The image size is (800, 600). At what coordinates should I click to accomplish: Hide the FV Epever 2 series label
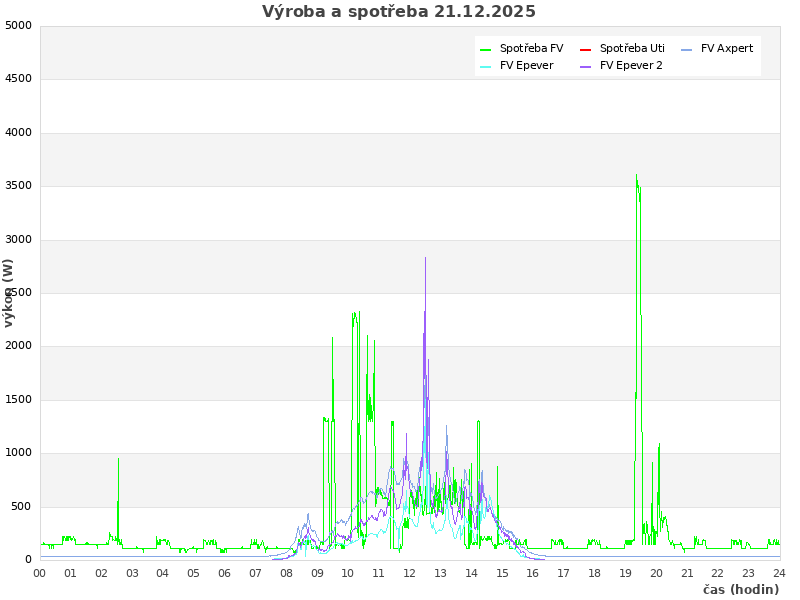(x=631, y=66)
